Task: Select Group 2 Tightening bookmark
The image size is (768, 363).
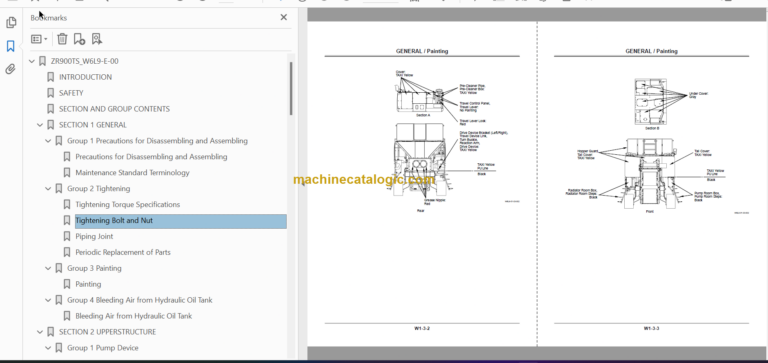Action: pos(98,189)
